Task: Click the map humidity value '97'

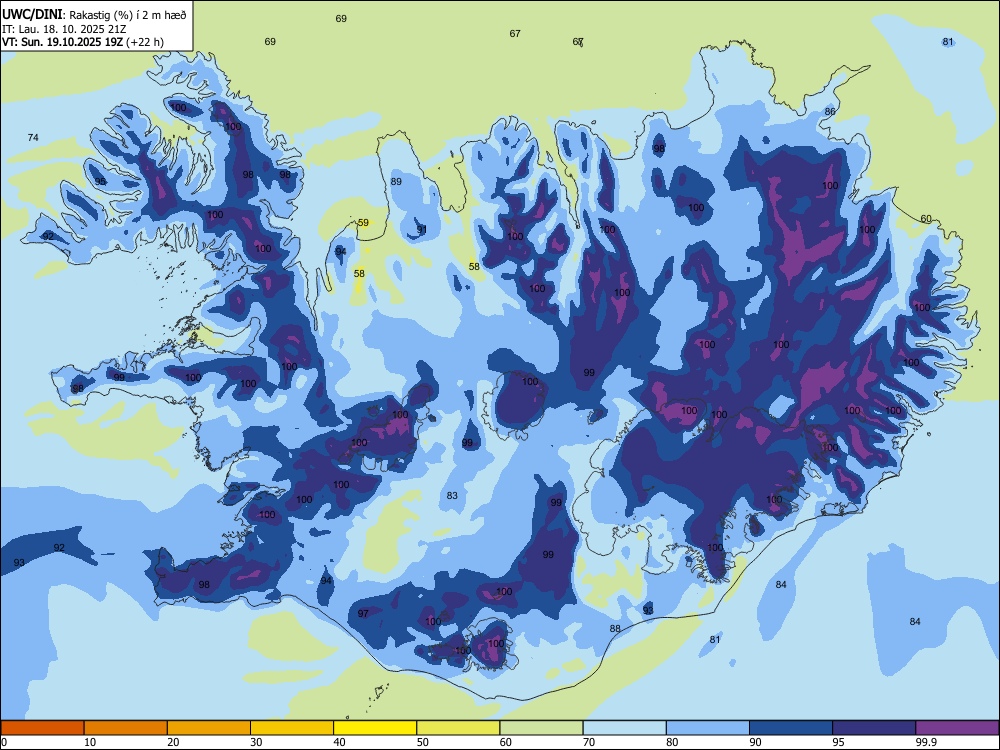Action: coord(363,614)
